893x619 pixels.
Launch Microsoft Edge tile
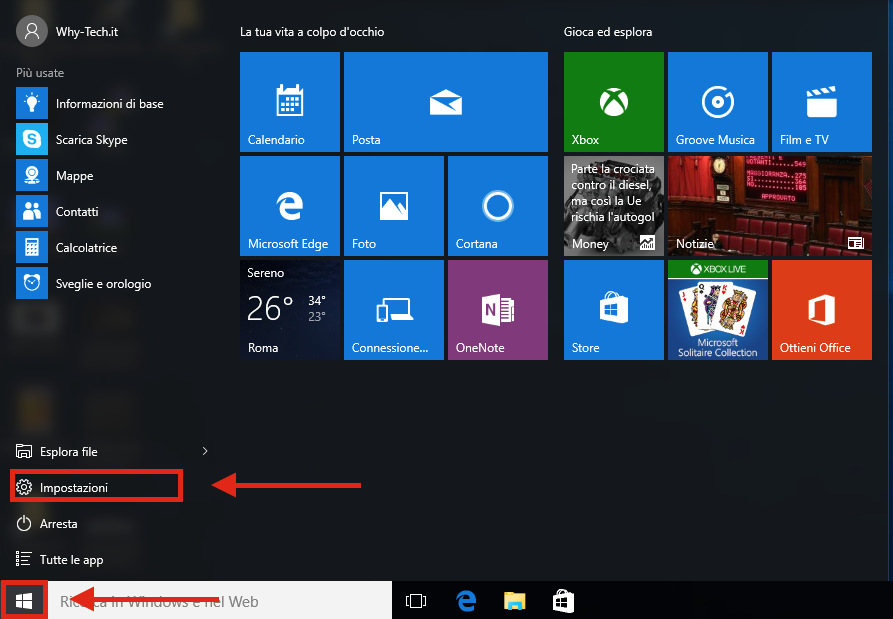pos(290,206)
